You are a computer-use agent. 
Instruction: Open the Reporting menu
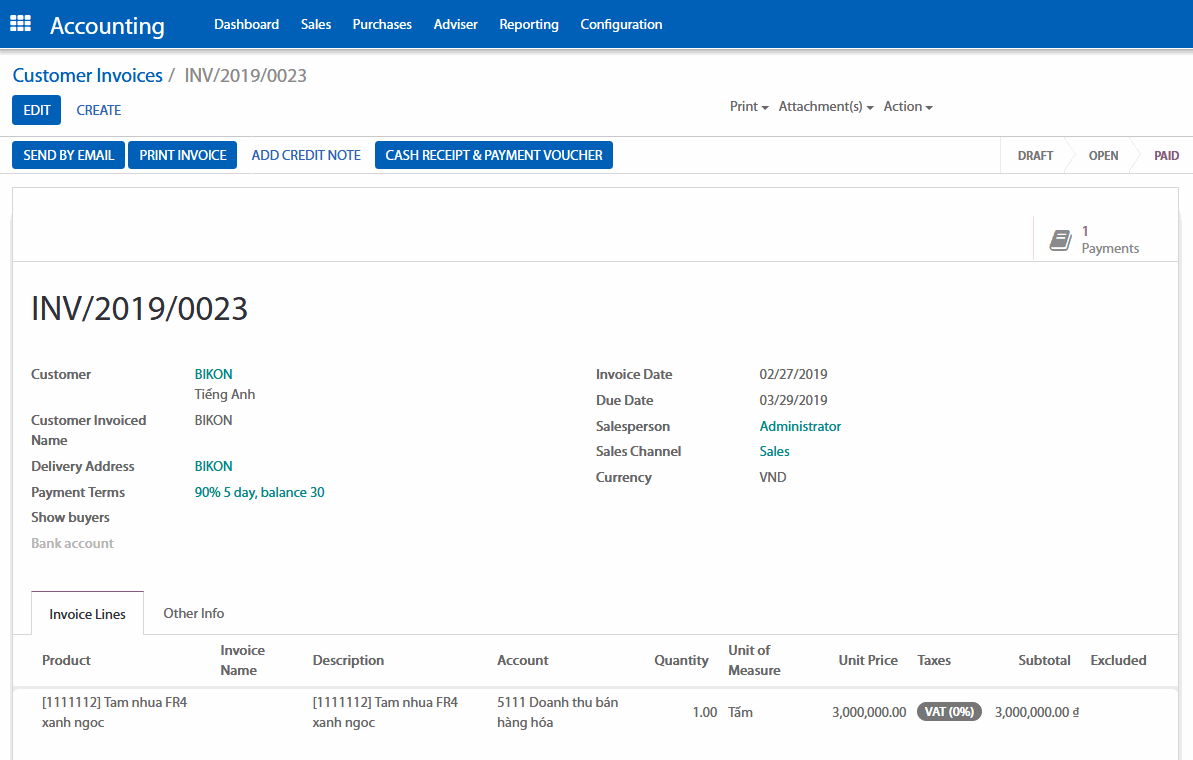[x=528, y=24]
